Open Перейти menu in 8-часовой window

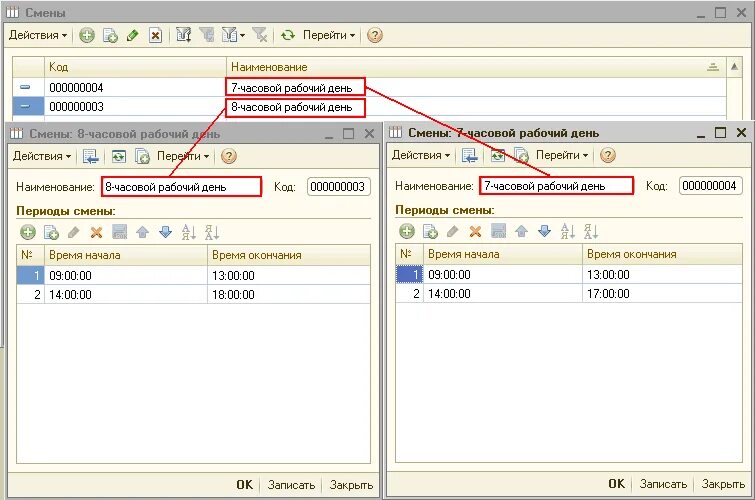coord(183,156)
